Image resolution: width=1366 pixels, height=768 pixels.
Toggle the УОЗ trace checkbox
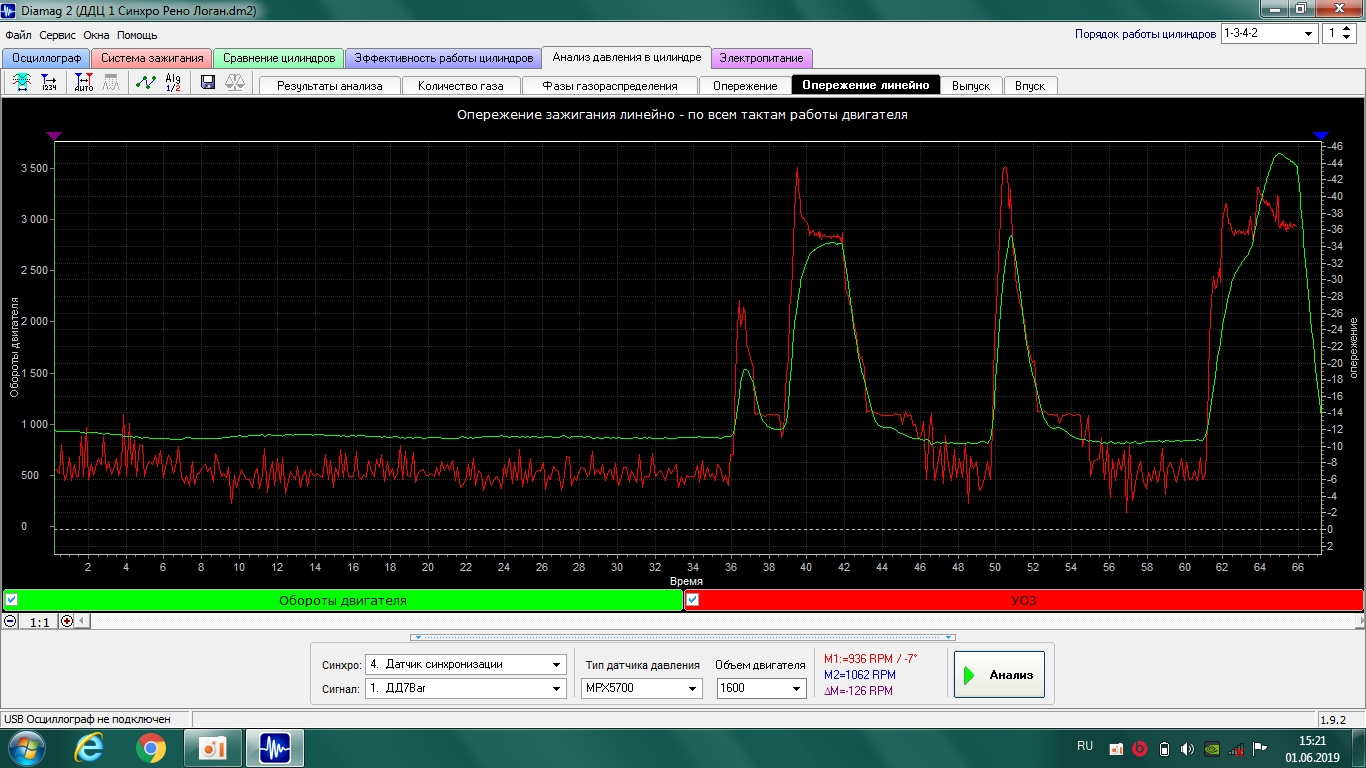point(692,600)
